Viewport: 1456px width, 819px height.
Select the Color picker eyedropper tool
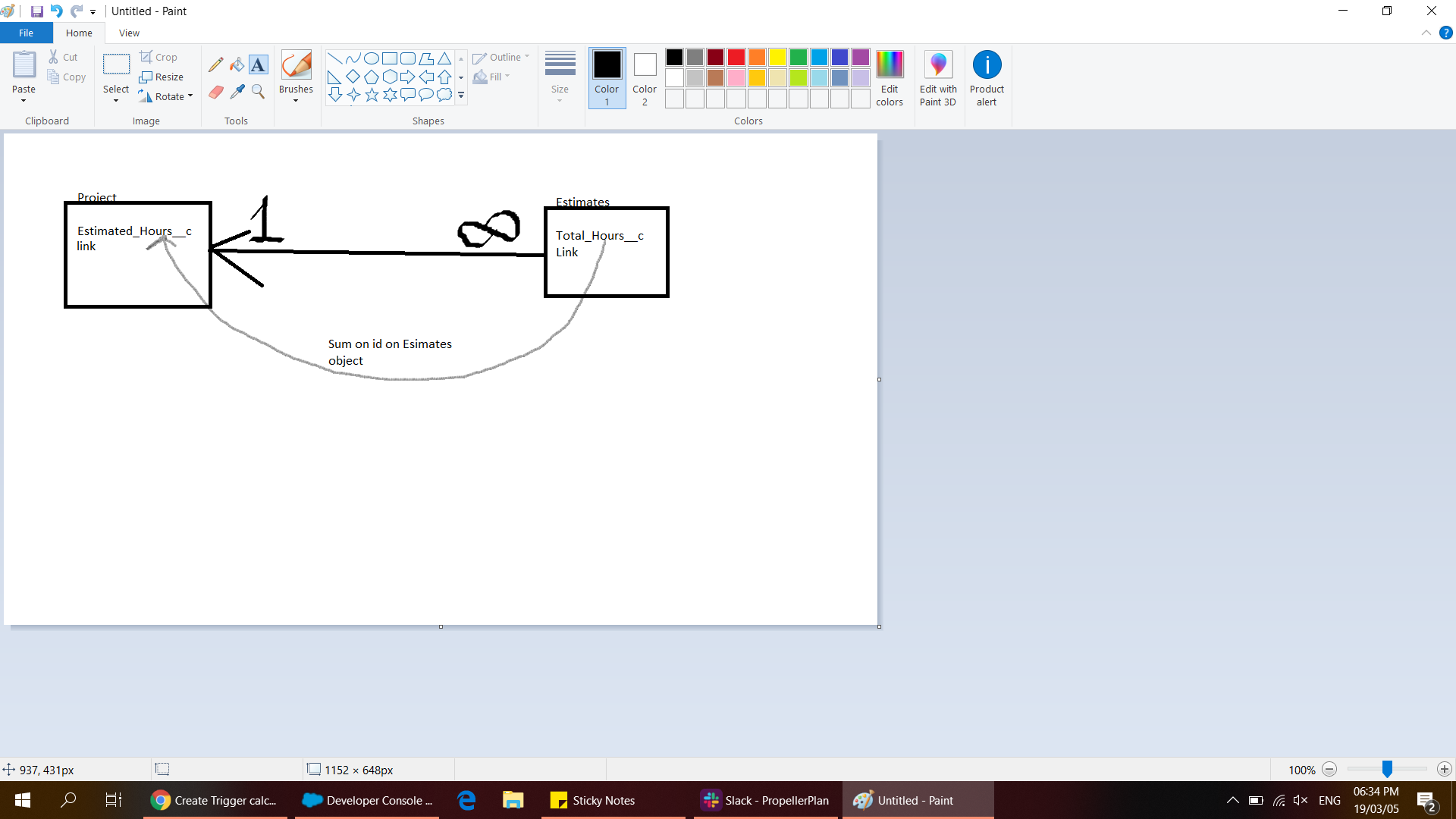(237, 92)
